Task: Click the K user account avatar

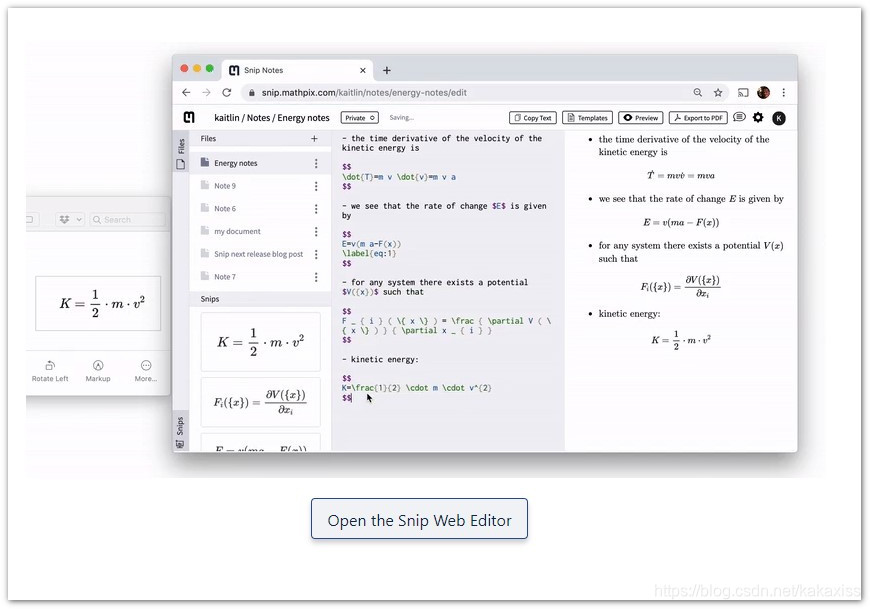Action: pos(779,118)
